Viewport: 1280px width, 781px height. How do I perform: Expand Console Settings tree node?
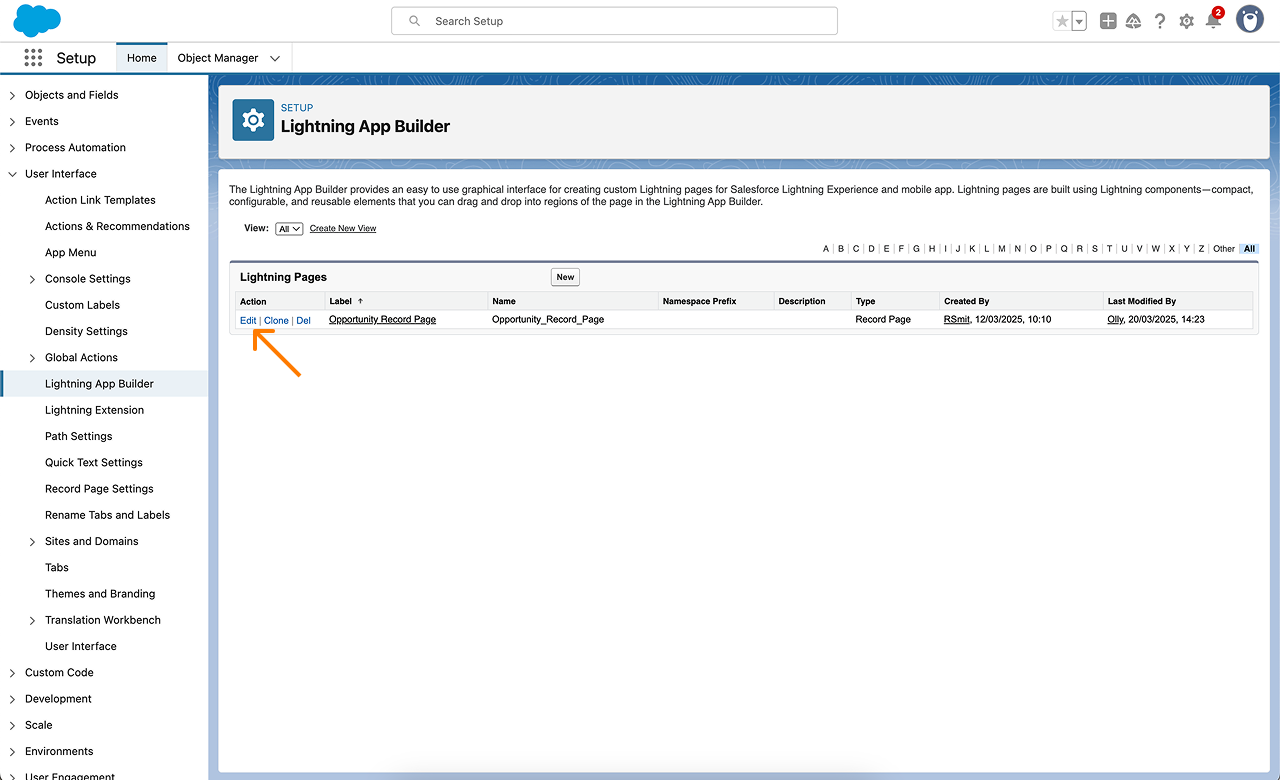(x=33, y=279)
